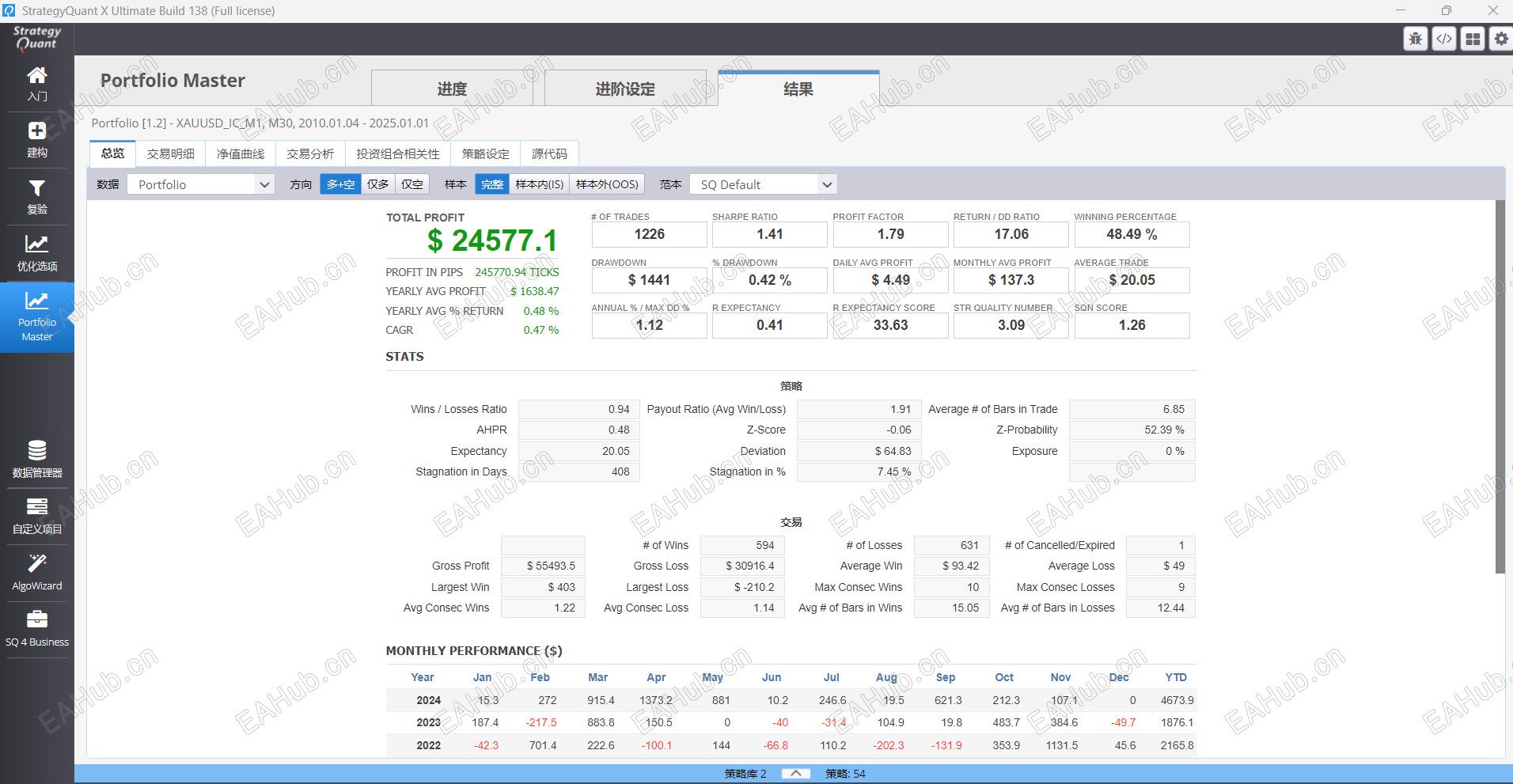Open the 总览 overview tab

coord(112,153)
